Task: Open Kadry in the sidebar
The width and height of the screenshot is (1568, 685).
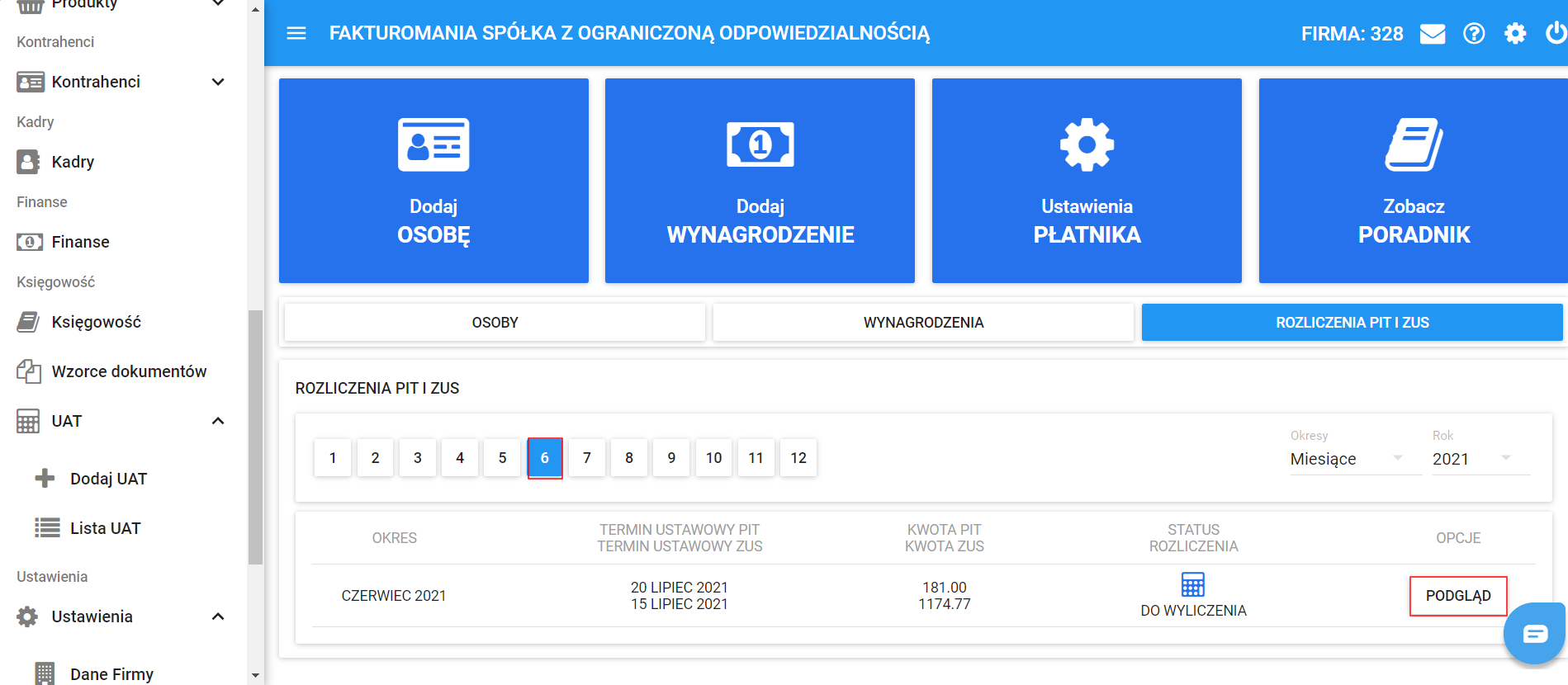Action: tap(73, 162)
